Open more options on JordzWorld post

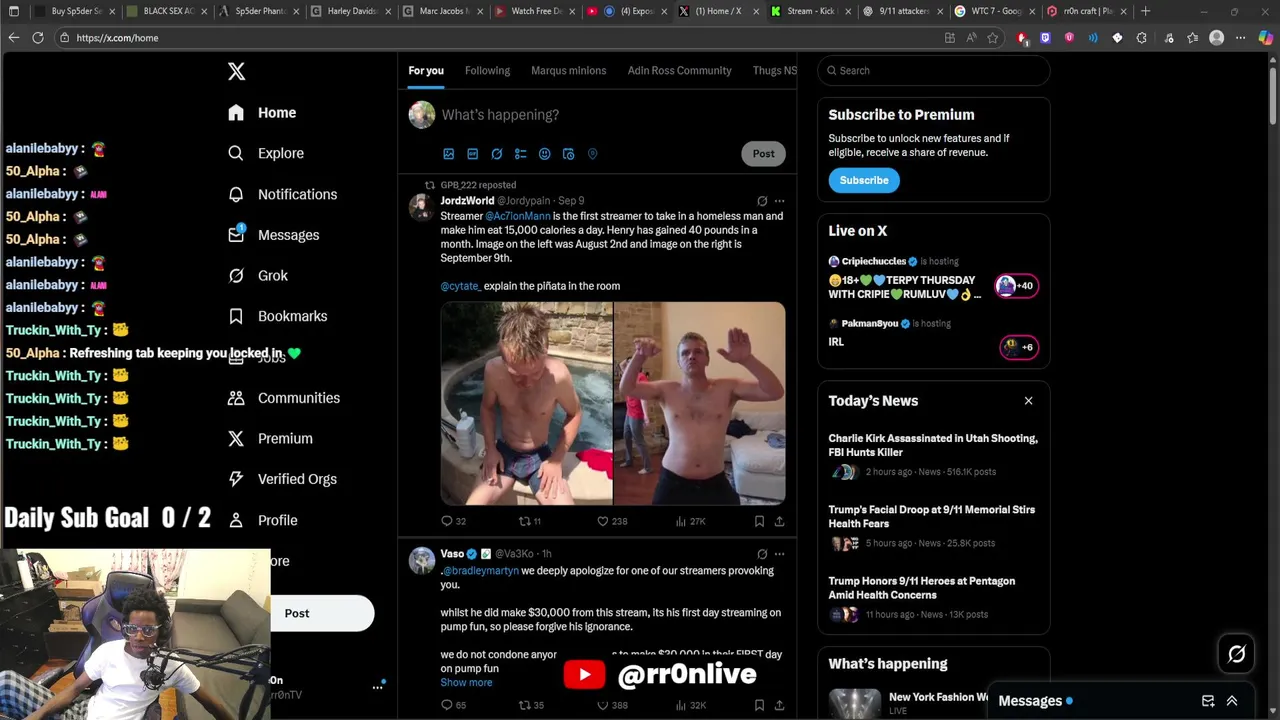click(x=779, y=201)
